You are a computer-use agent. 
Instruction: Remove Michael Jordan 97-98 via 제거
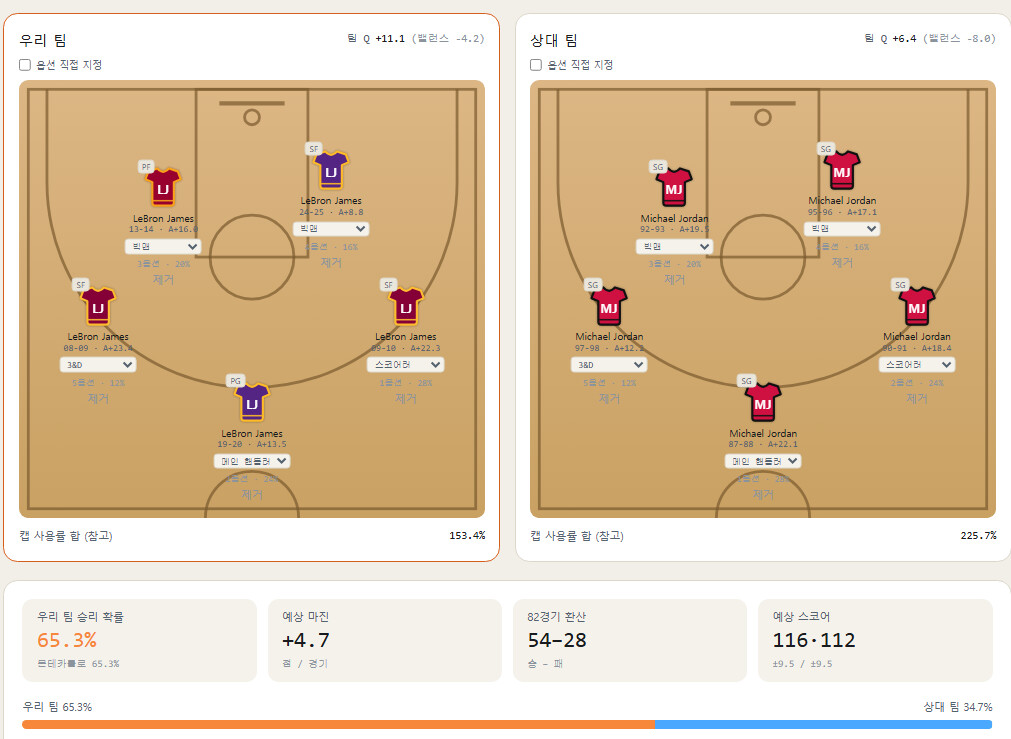coord(609,399)
